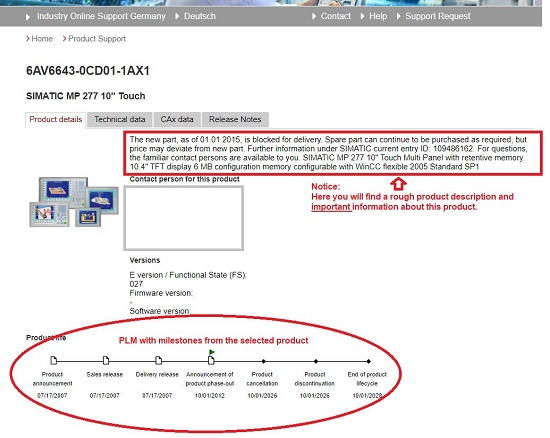550x438 pixels.
Task: Select the Product details tab
Action: (x=55, y=120)
